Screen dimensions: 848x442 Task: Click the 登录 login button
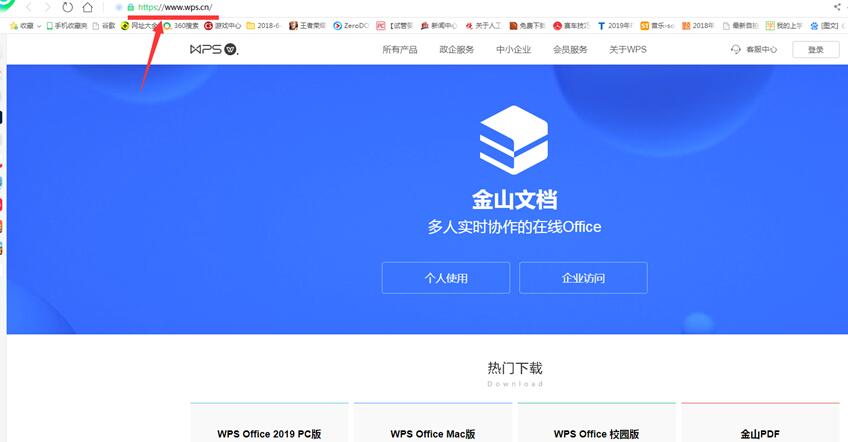coord(816,49)
